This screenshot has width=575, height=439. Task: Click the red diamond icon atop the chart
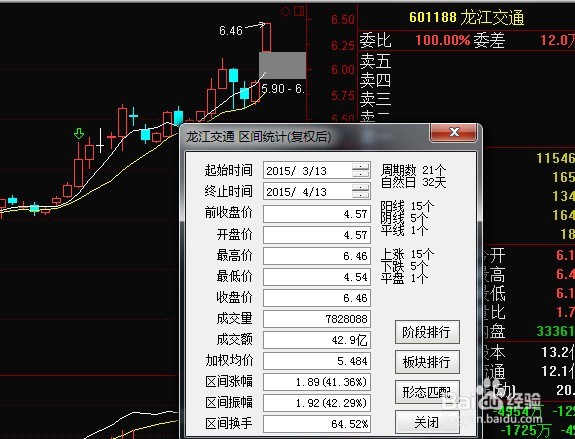click(x=285, y=11)
